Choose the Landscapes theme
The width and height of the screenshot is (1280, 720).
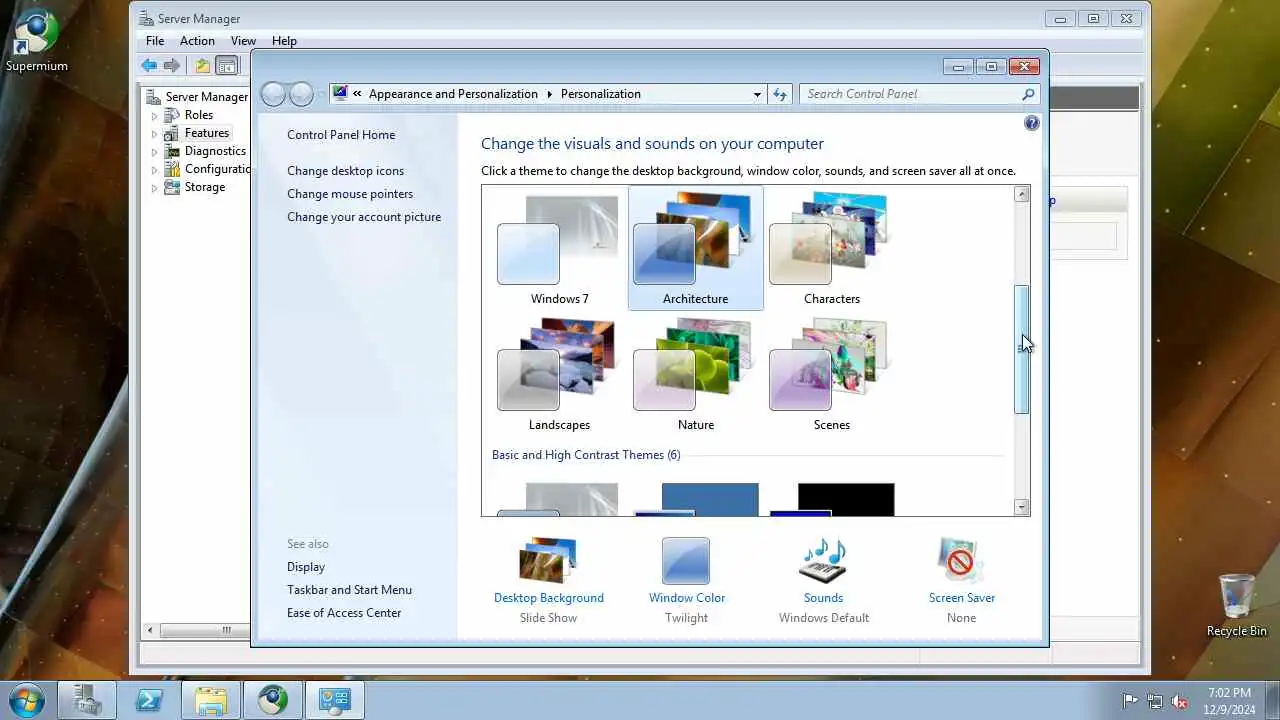point(559,375)
